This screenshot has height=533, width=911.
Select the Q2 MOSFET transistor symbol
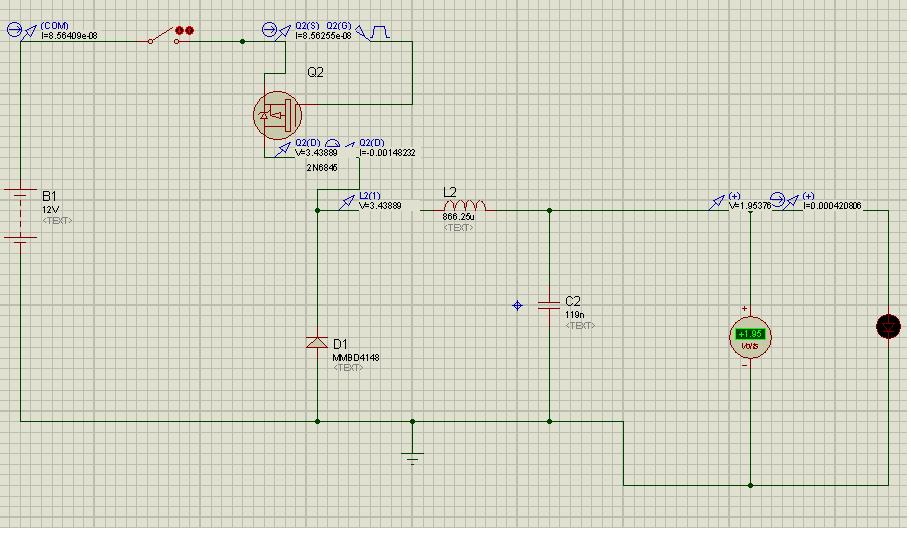pyautogui.click(x=278, y=115)
